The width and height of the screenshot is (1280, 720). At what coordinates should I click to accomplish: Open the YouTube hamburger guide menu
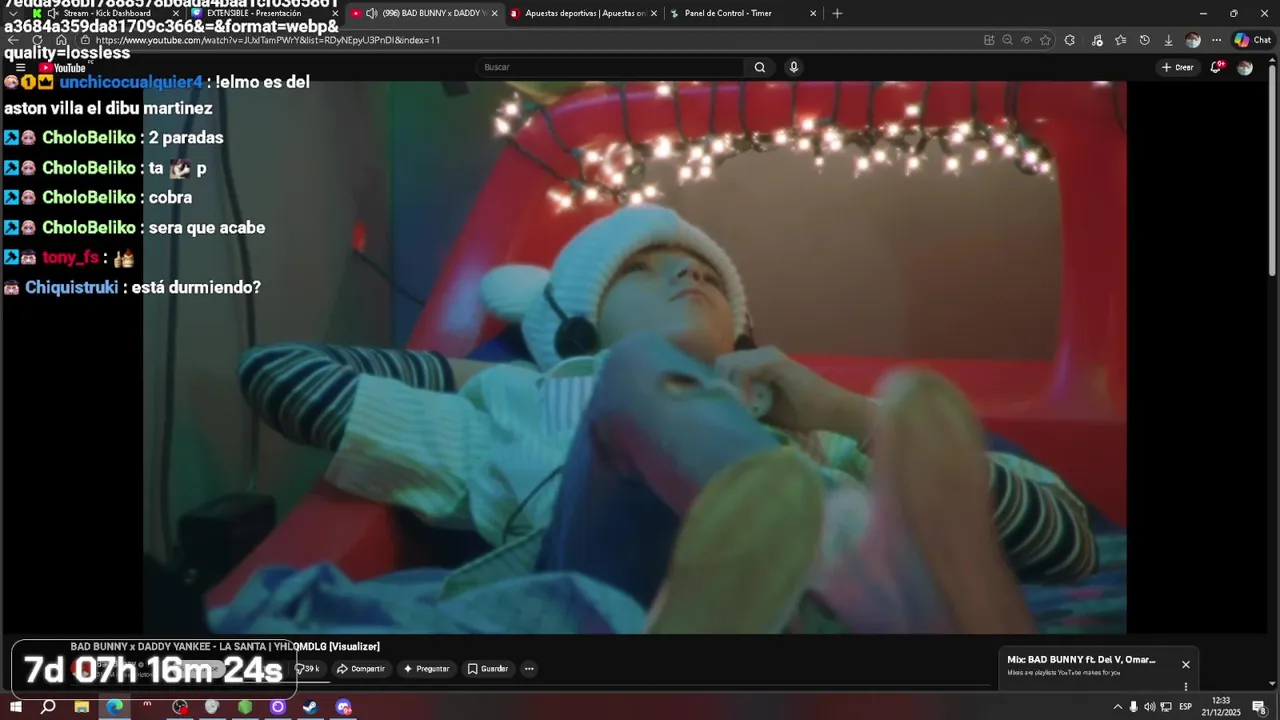20,68
